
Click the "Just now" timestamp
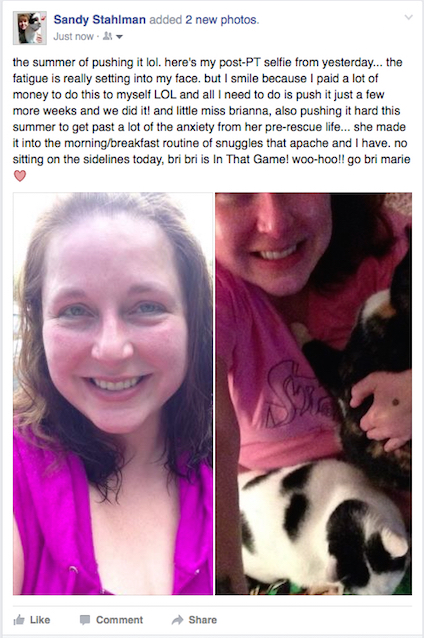pos(74,37)
